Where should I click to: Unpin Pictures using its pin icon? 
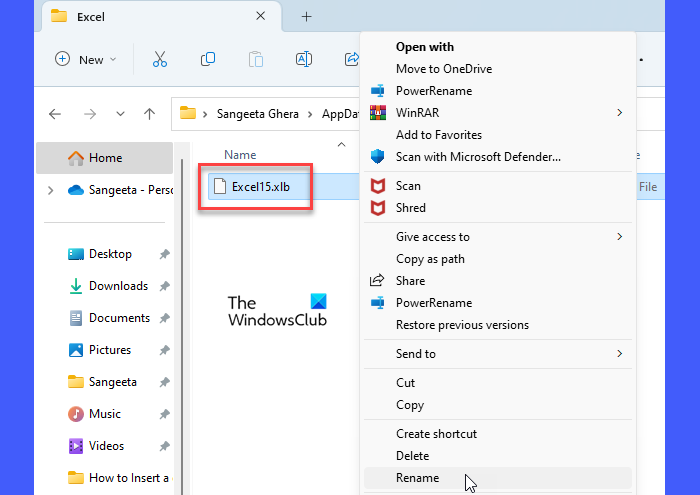click(165, 350)
